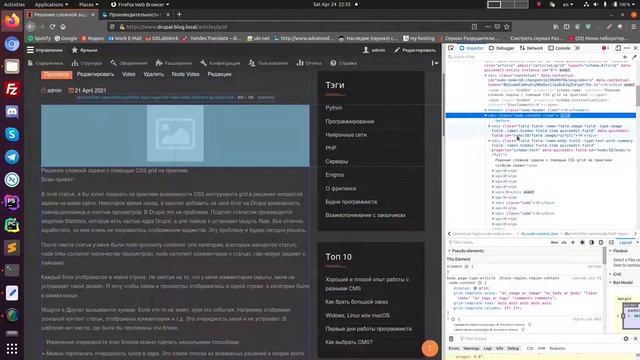Click the orange scroll-to-top round button
This screenshot has width=640, height=360.
[429, 348]
